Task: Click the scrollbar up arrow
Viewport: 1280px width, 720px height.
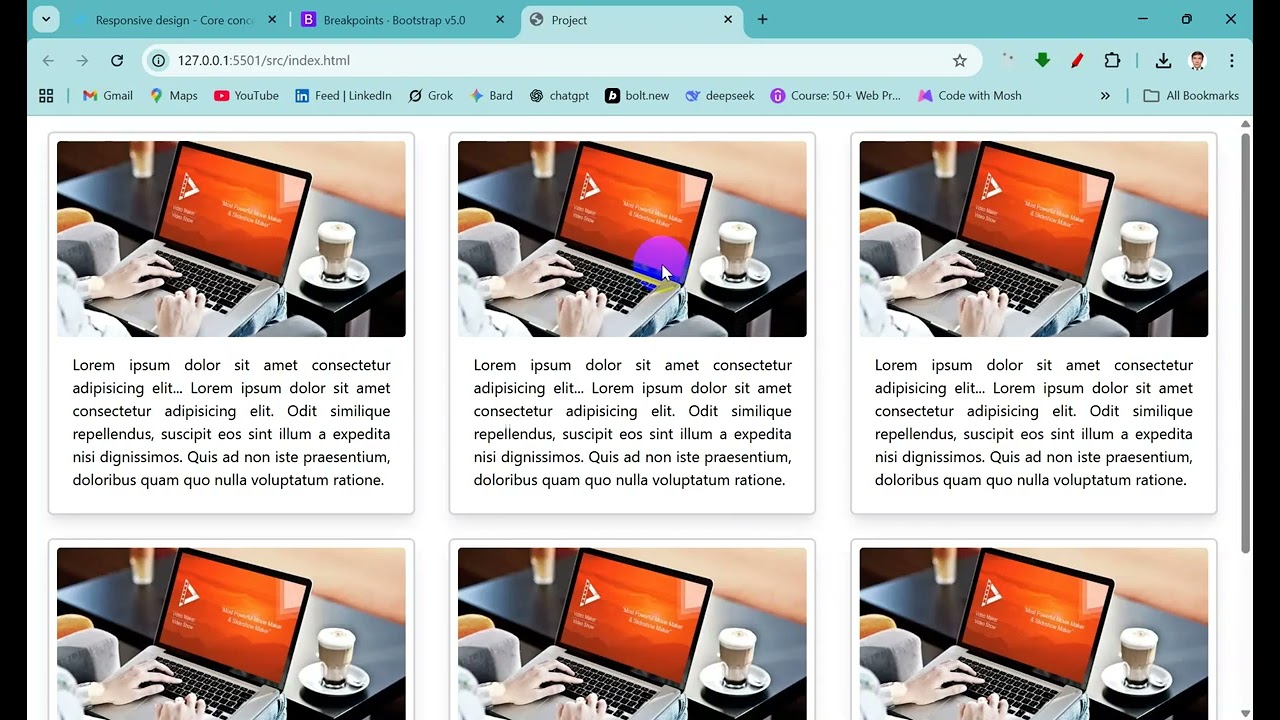Action: click(x=1245, y=124)
